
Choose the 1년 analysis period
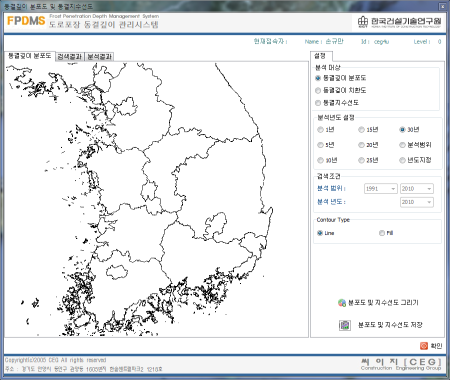320,130
